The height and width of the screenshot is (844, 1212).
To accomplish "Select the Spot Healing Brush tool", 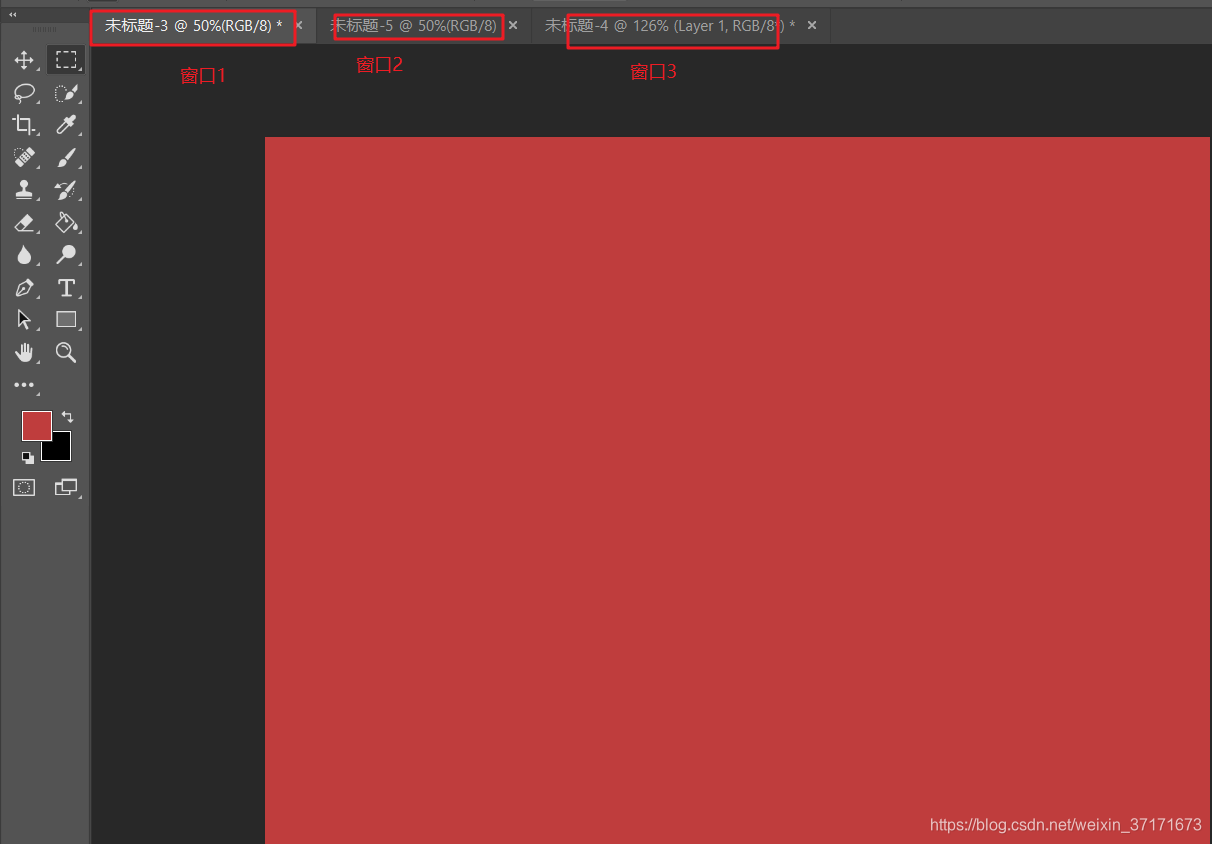I will 24,157.
